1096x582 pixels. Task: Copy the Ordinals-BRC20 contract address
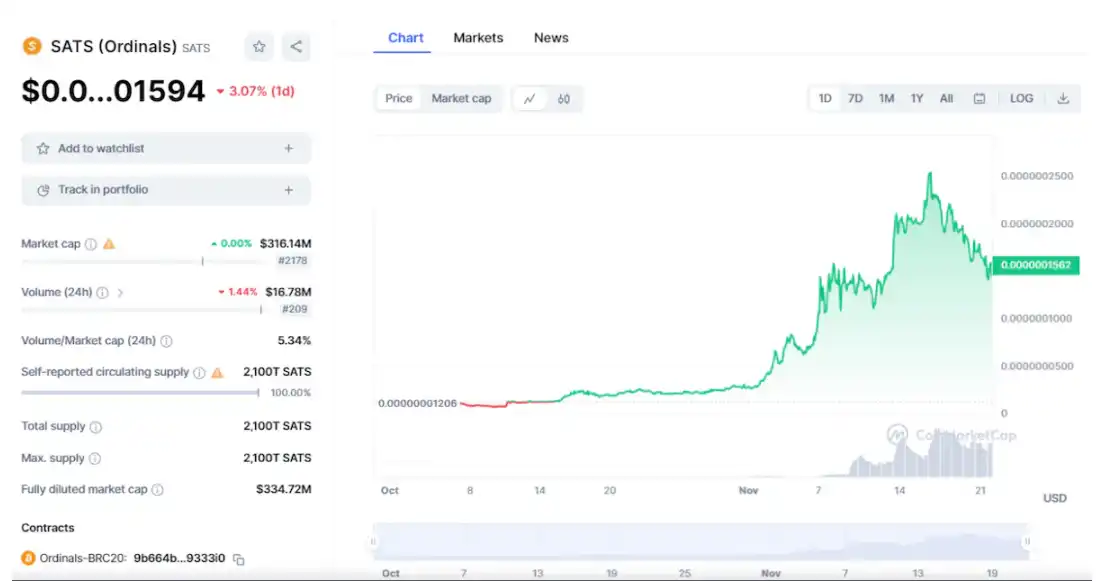pyautogui.click(x=239, y=559)
